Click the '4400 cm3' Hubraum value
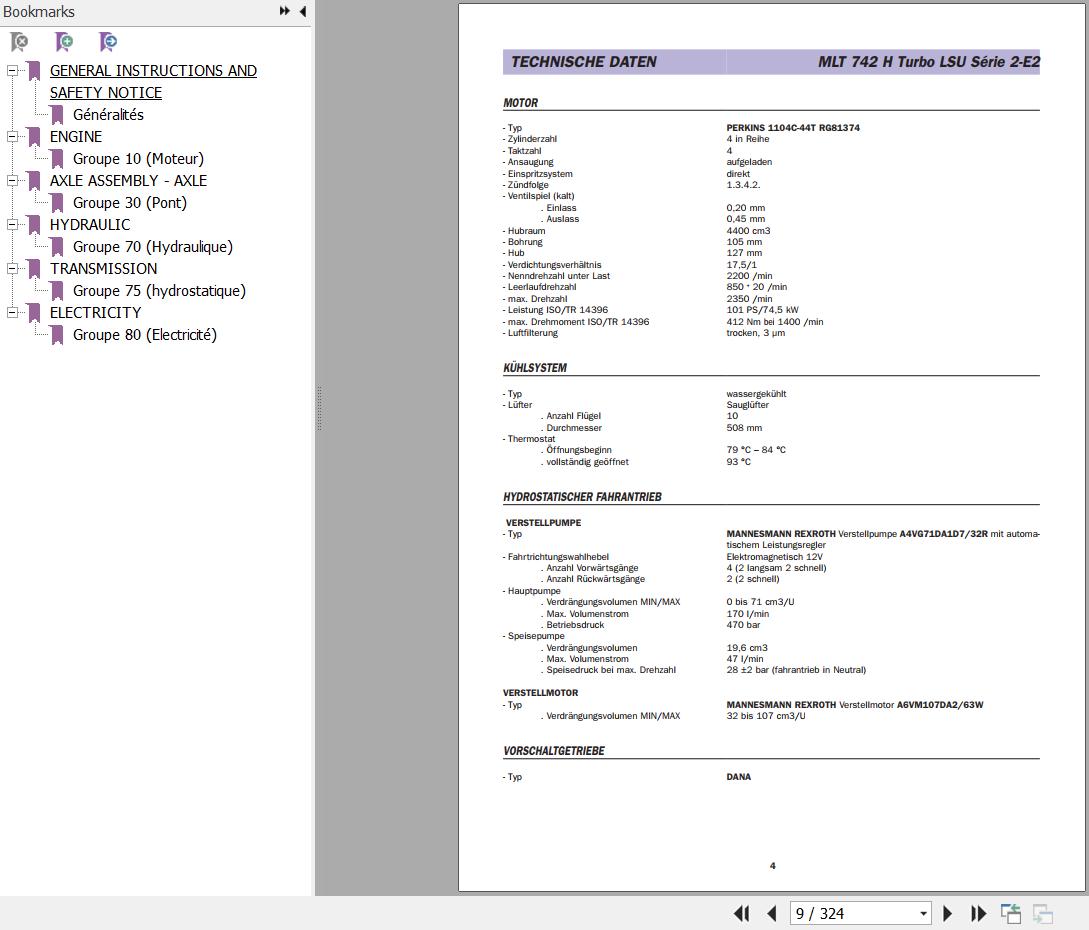The image size is (1089, 930). [x=748, y=231]
